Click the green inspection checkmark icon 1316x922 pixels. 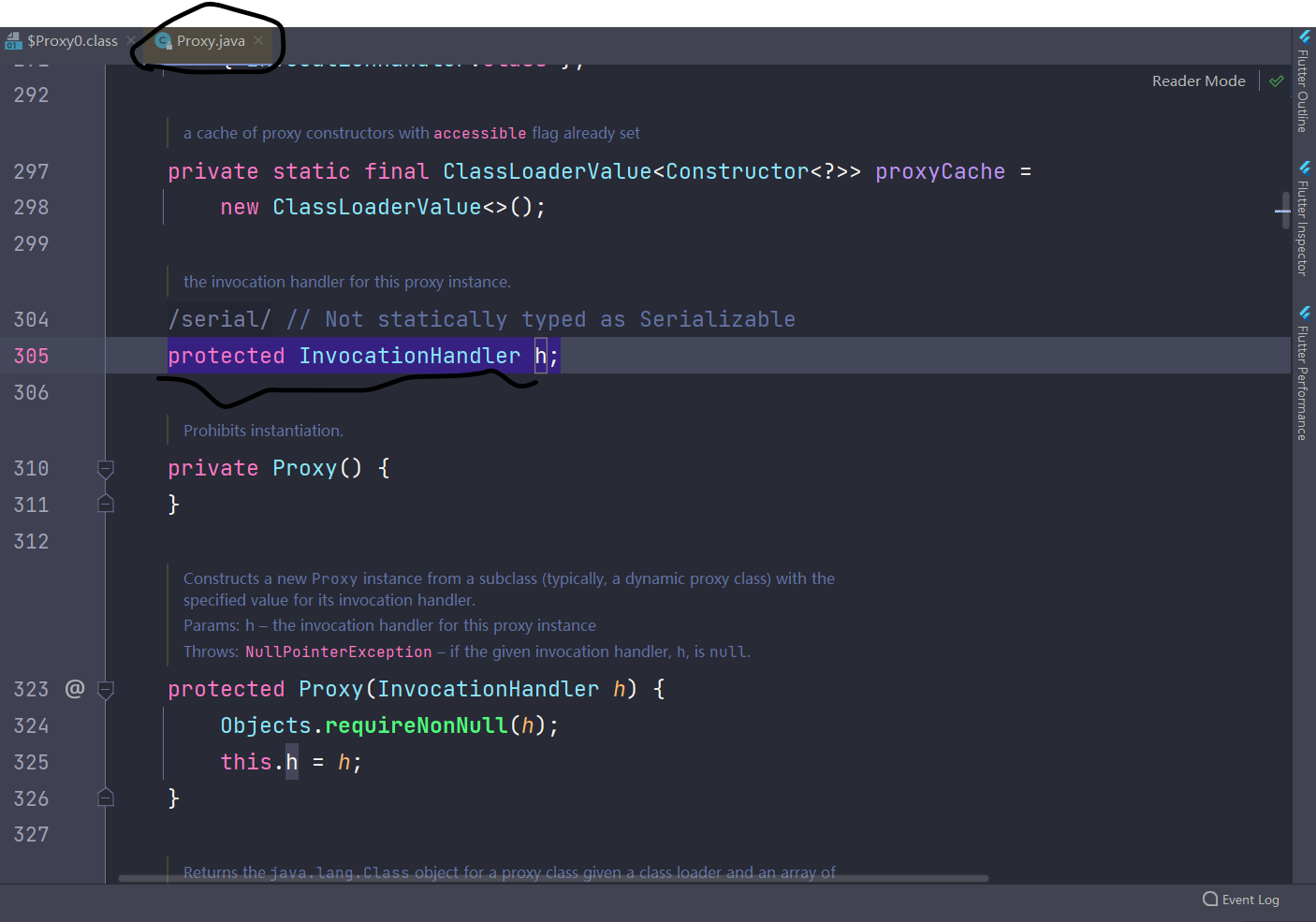pyautogui.click(x=1277, y=81)
